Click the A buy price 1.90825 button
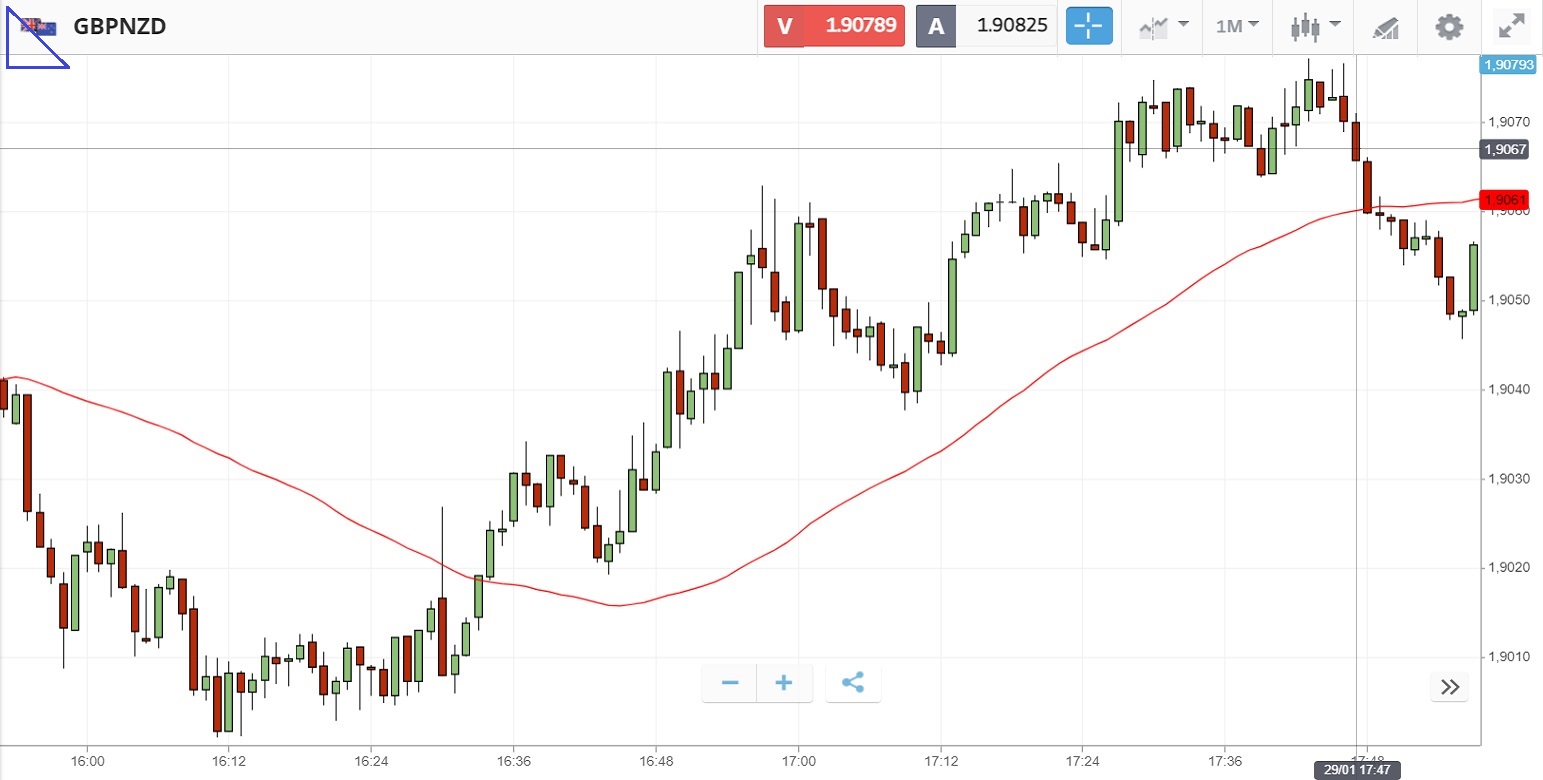1543x780 pixels. click(x=986, y=26)
